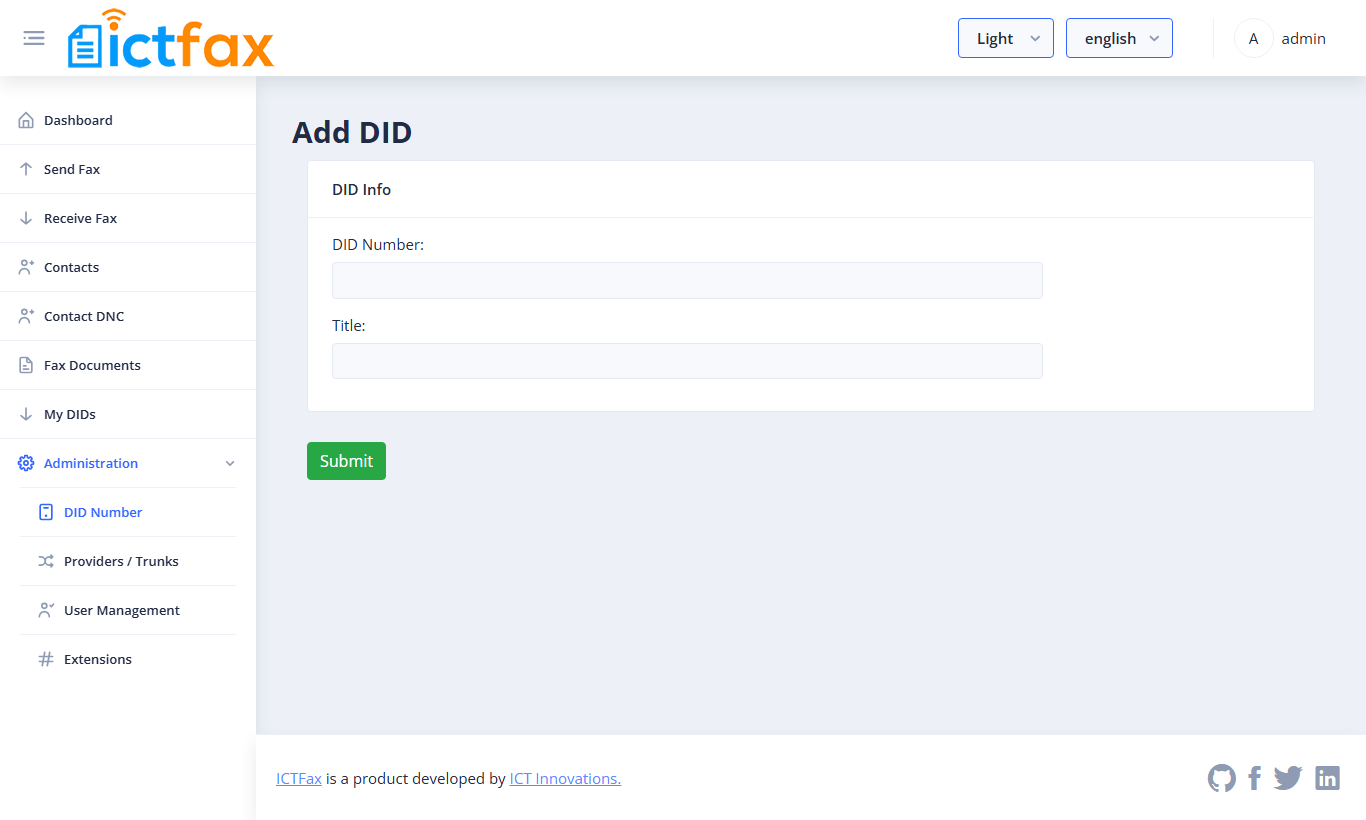Focus the Title input field
The image size is (1366, 820).
coord(687,361)
